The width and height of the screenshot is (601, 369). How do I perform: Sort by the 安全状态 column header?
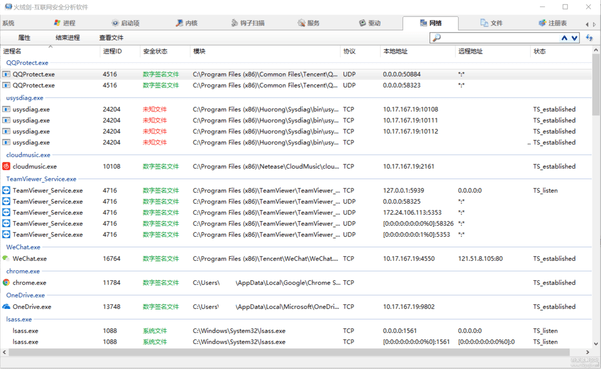(x=155, y=51)
